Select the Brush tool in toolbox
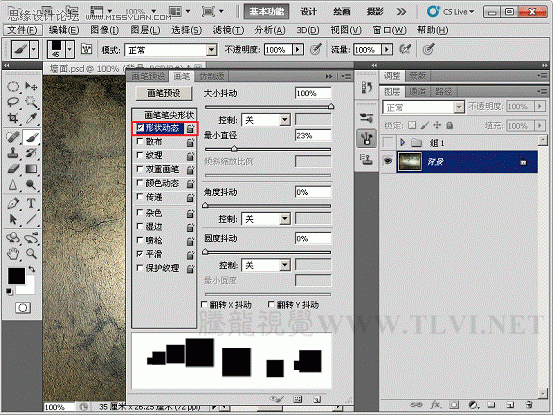Image resolution: width=553 pixels, height=415 pixels. point(31,137)
